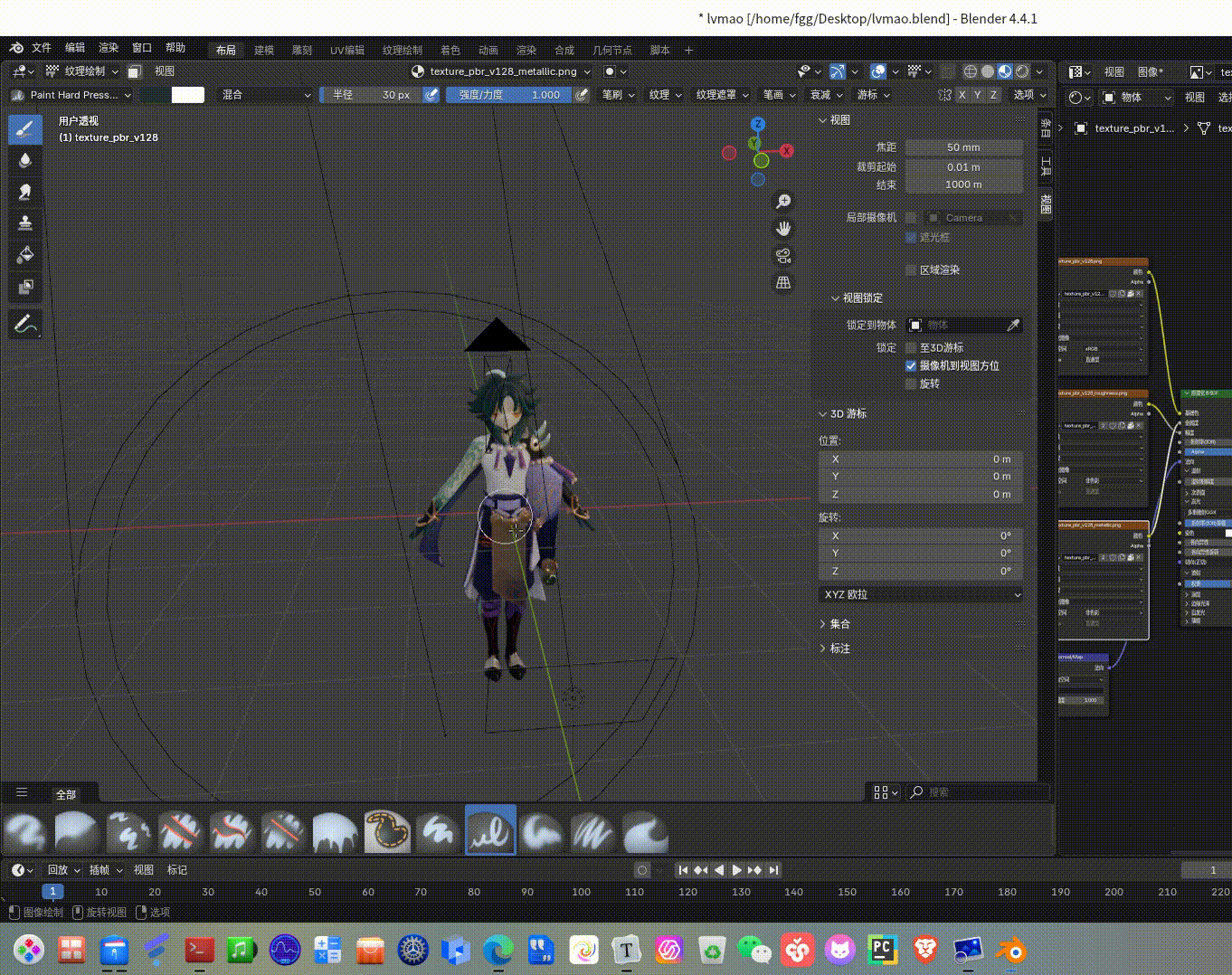The width and height of the screenshot is (1232, 975).
Task: Jump to last frame in timeline
Action: click(773, 870)
